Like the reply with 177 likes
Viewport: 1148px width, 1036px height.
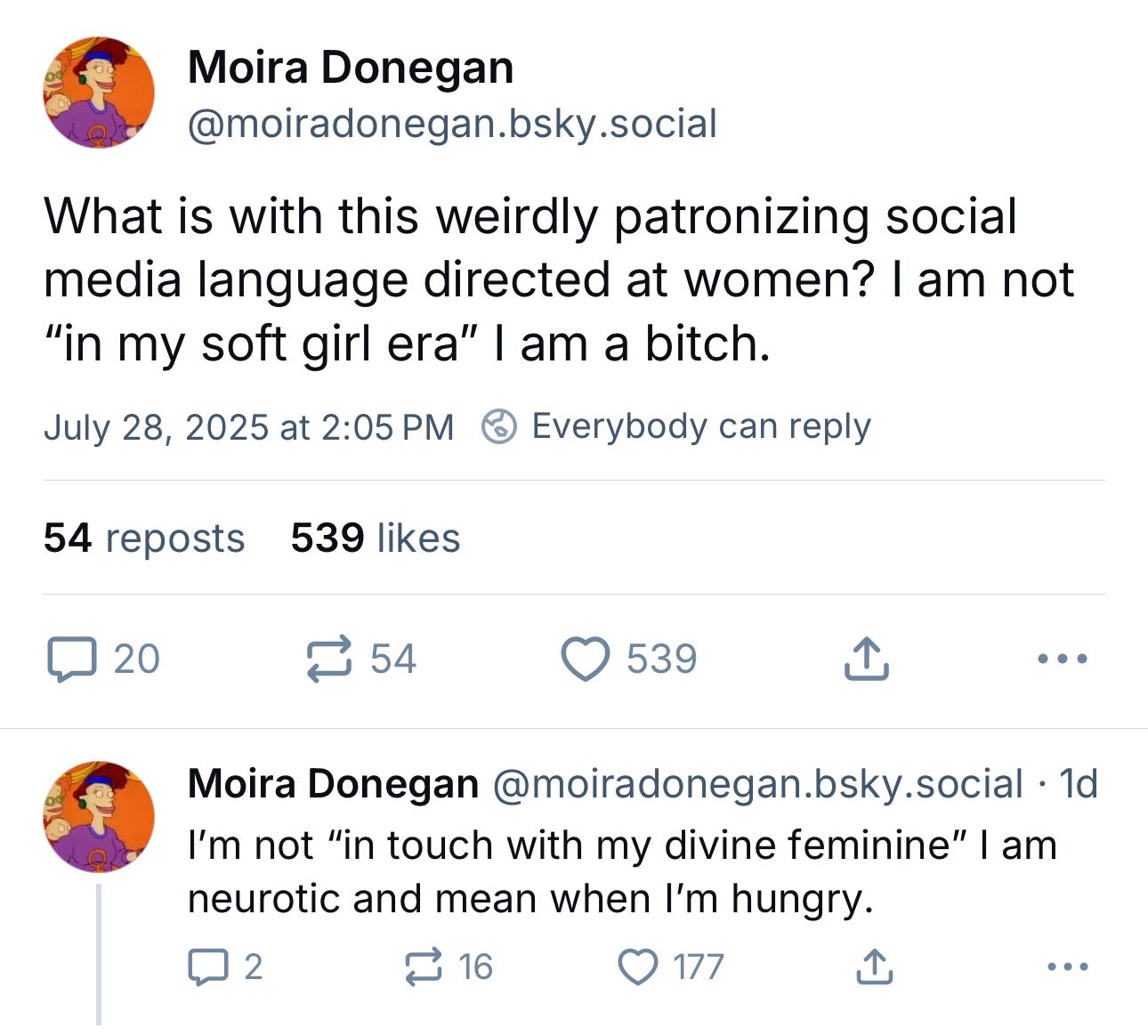tap(638, 967)
